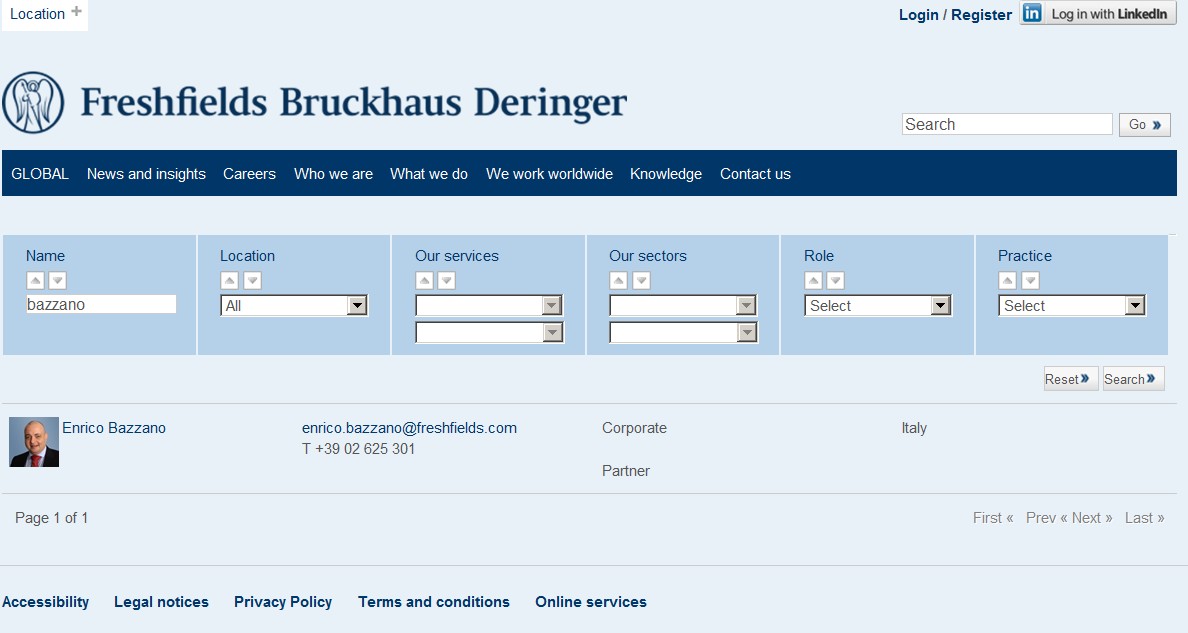Open the GLOBAL menu item
The height and width of the screenshot is (633, 1188).
[x=40, y=174]
